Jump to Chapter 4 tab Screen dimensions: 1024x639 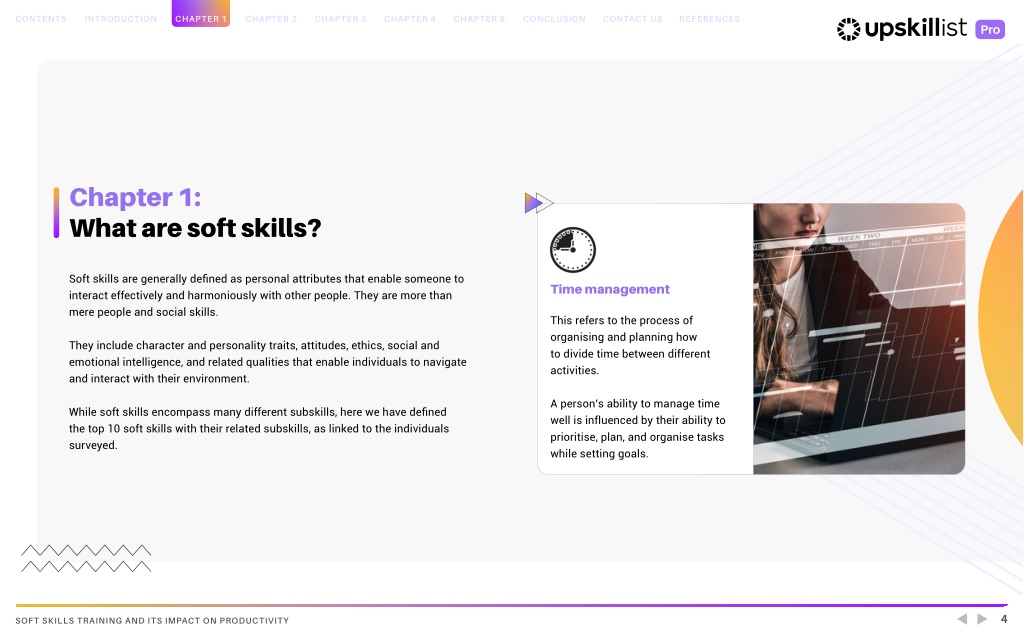click(x=409, y=19)
